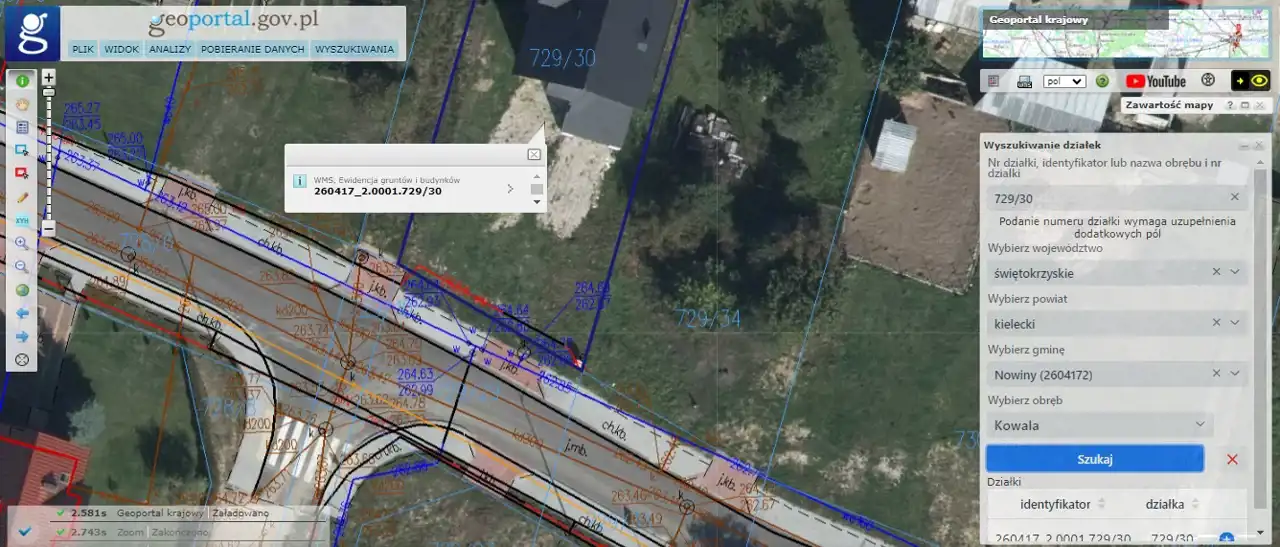This screenshot has height=547, width=1280.
Task: Open the POBIERANIE DANYCH menu
Action: click(252, 49)
